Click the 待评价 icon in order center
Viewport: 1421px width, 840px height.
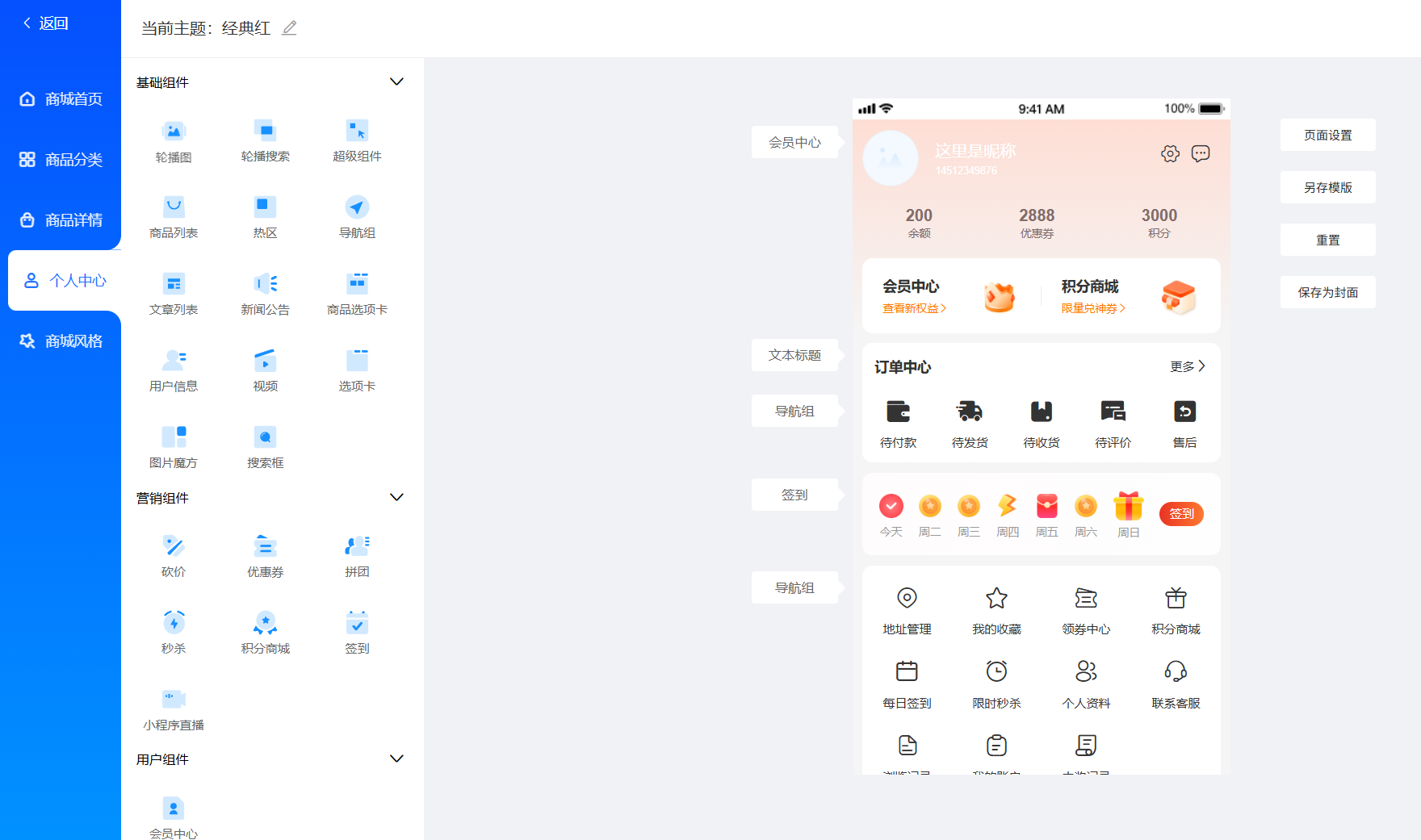[x=1113, y=412]
